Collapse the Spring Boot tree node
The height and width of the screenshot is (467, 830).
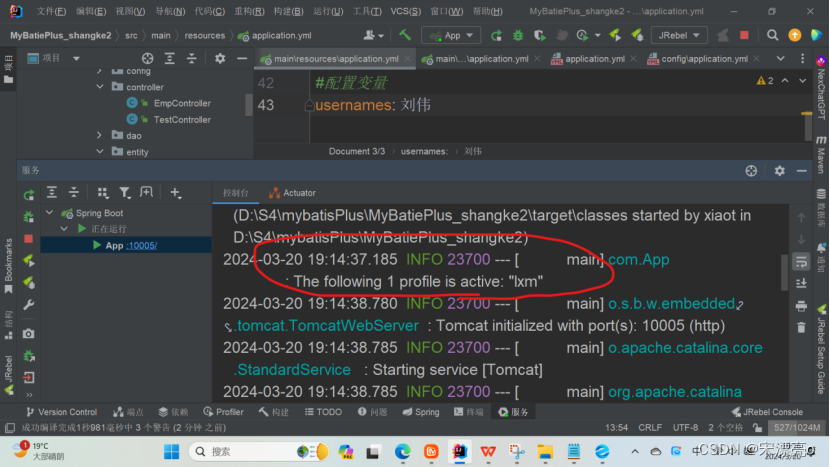tap(49, 213)
